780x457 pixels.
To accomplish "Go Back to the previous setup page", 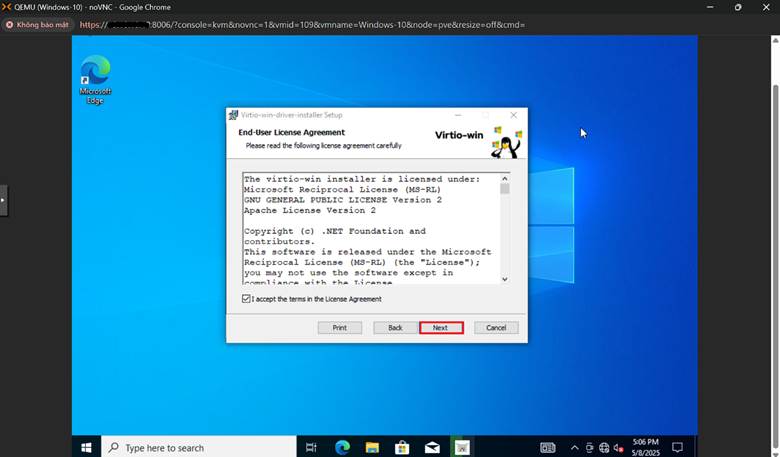I will coord(395,328).
